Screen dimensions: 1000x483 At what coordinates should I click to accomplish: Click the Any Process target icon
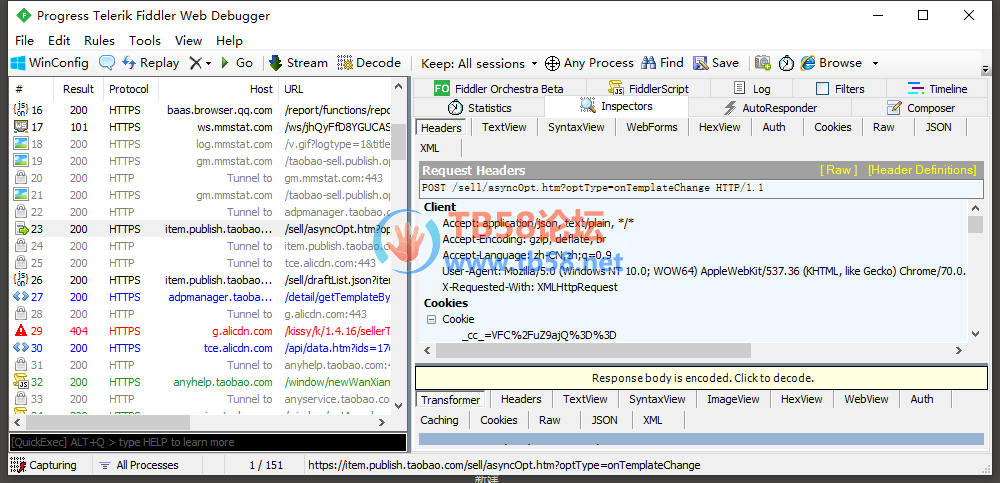click(x=552, y=63)
